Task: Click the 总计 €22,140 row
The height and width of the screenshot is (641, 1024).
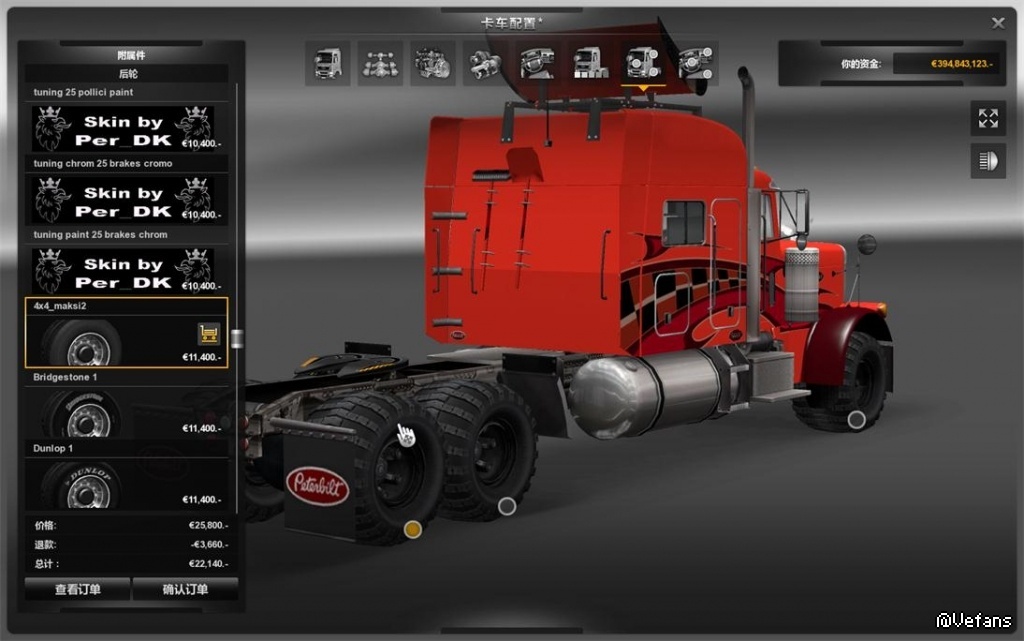Action: click(131, 563)
